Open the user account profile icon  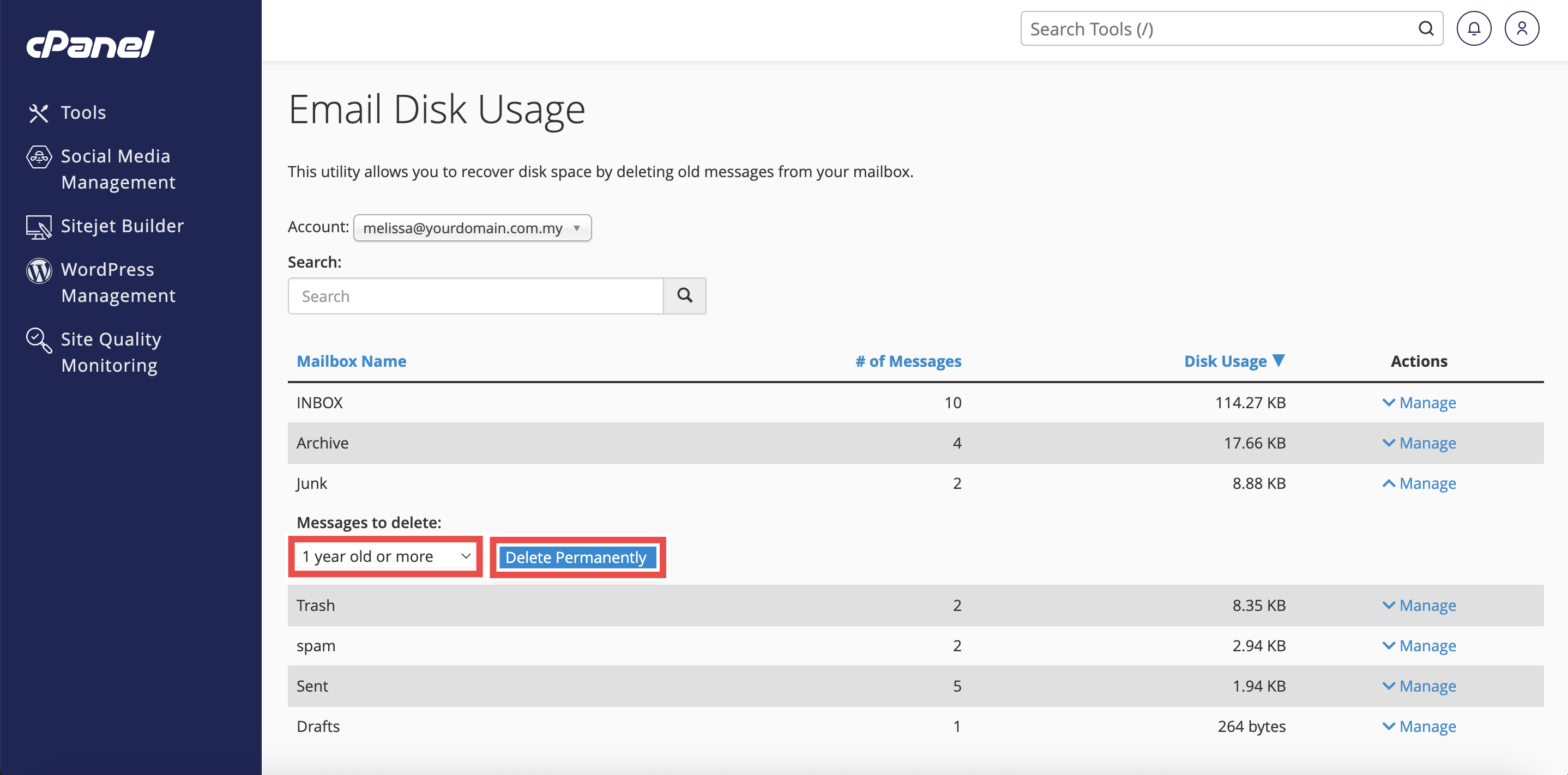pos(1521,28)
